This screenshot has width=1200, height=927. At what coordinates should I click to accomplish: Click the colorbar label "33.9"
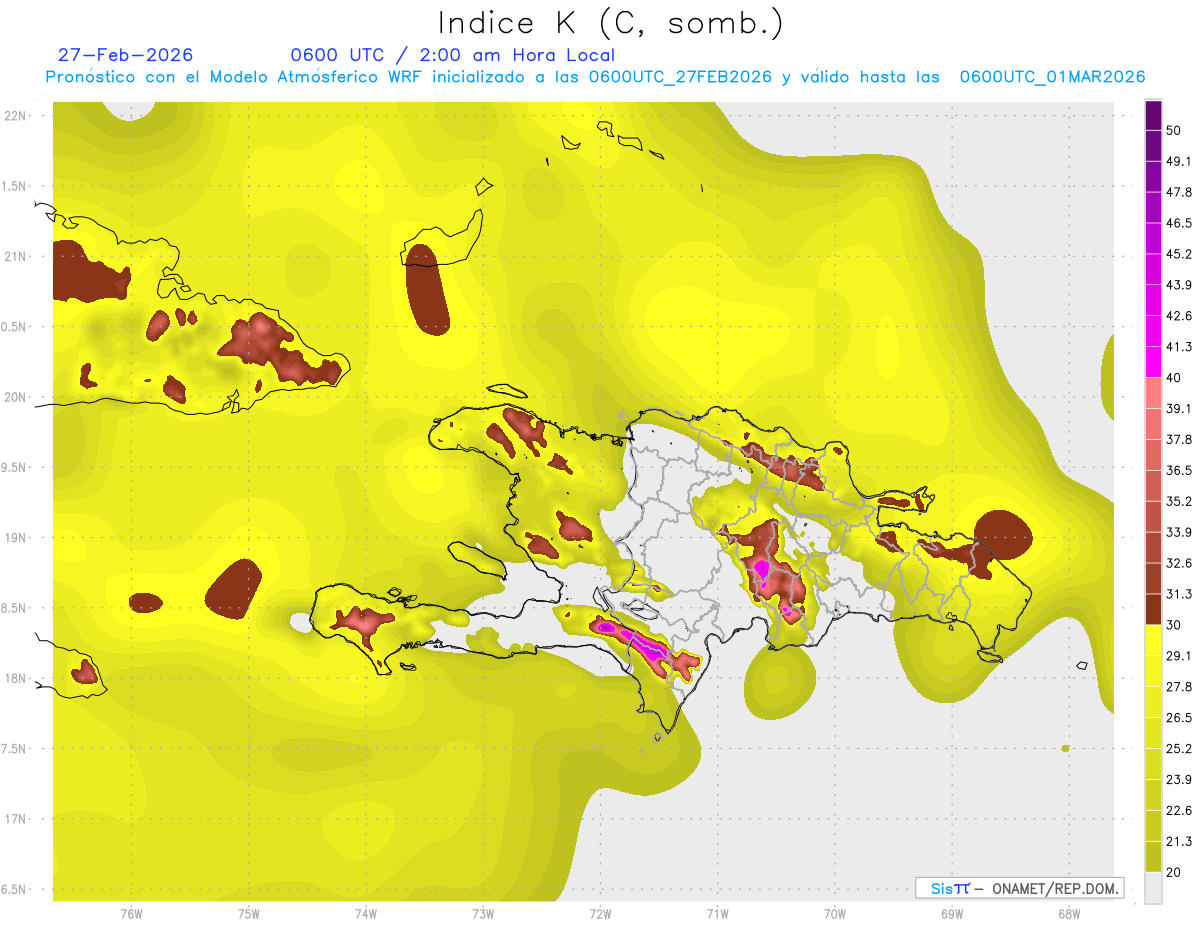1179,532
